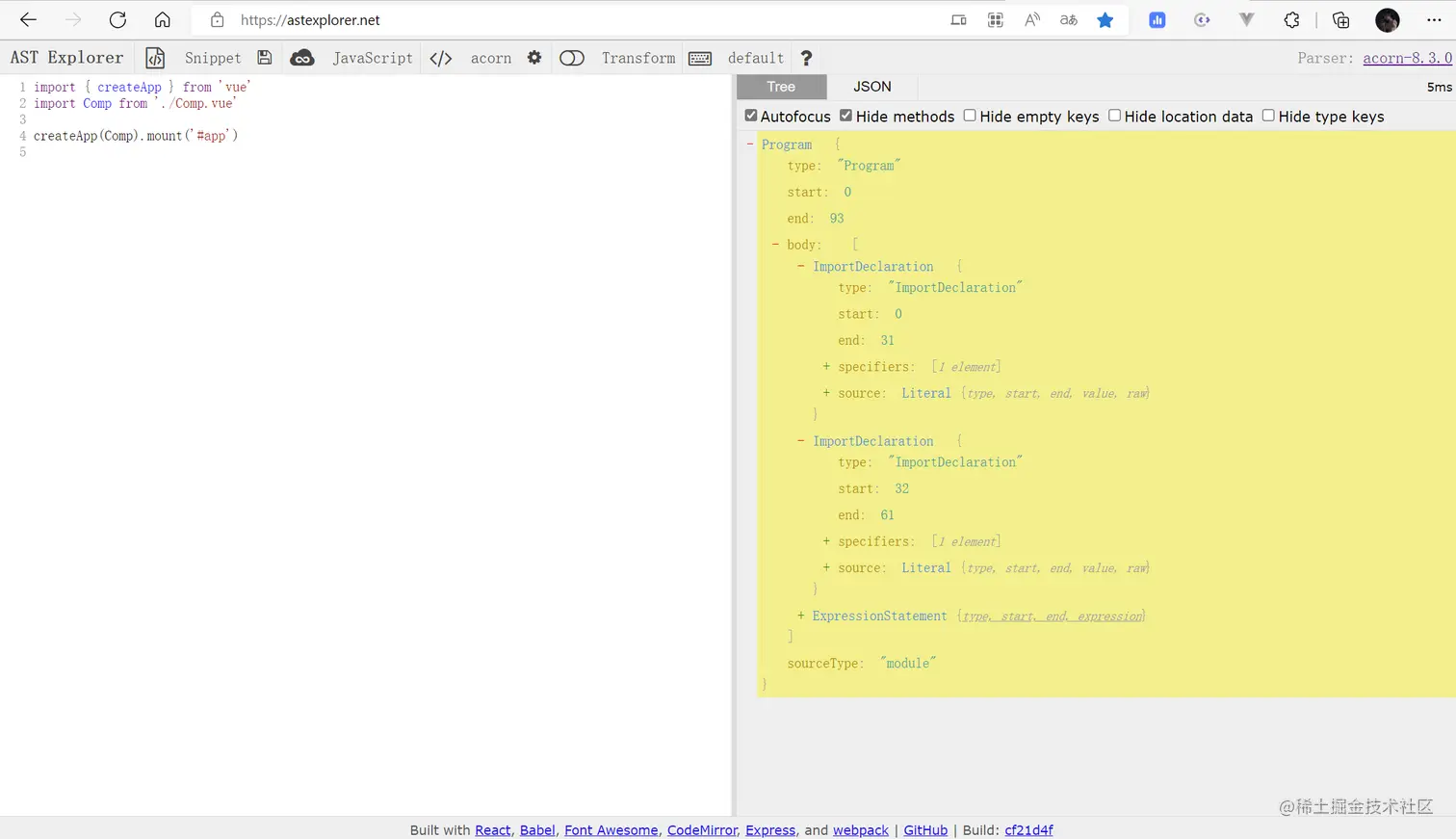The height and width of the screenshot is (839, 1456).
Task: Open the acorn-8.3.0 parser link
Action: 1407,58
